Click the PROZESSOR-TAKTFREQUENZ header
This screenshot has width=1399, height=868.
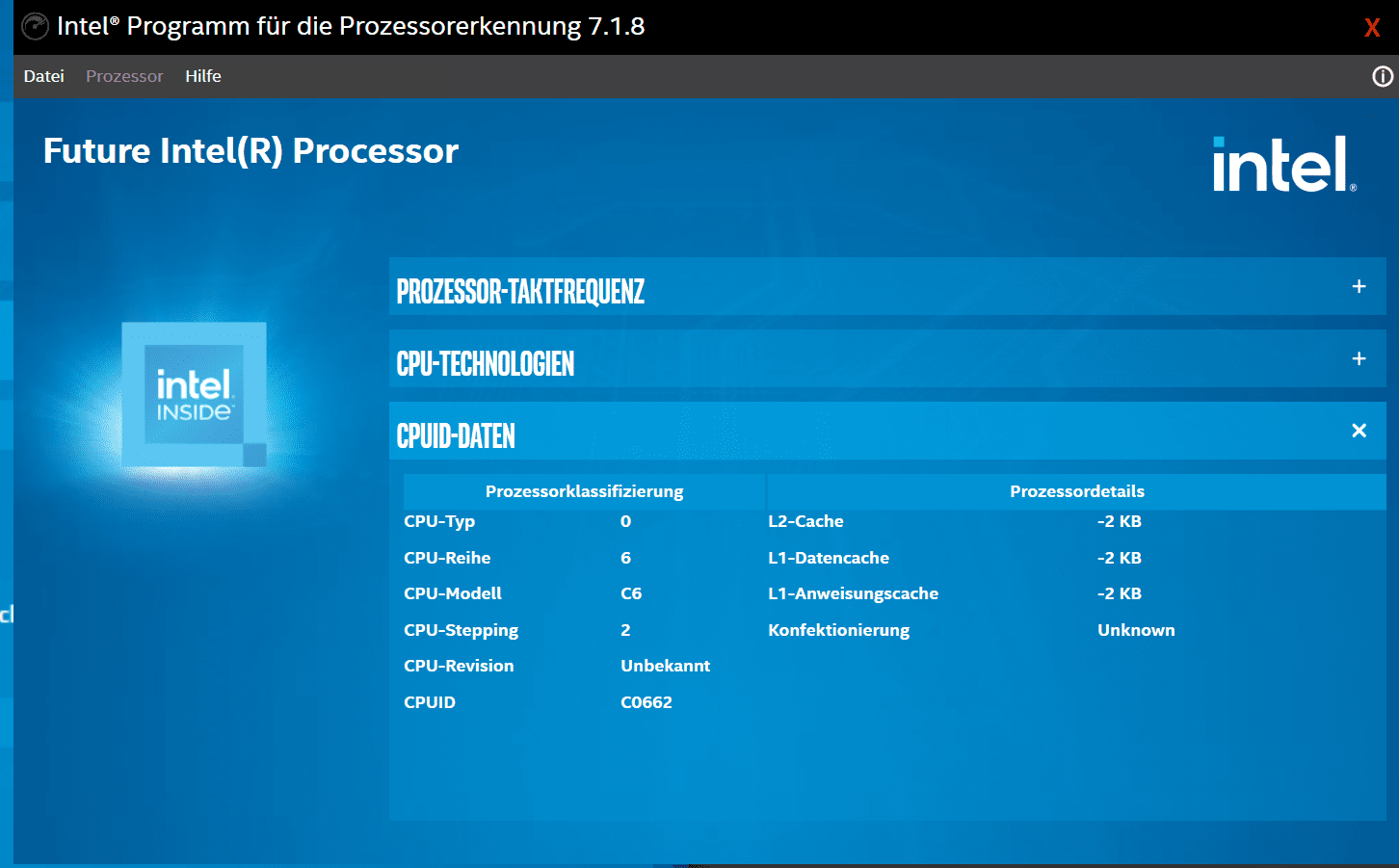[x=887, y=286]
